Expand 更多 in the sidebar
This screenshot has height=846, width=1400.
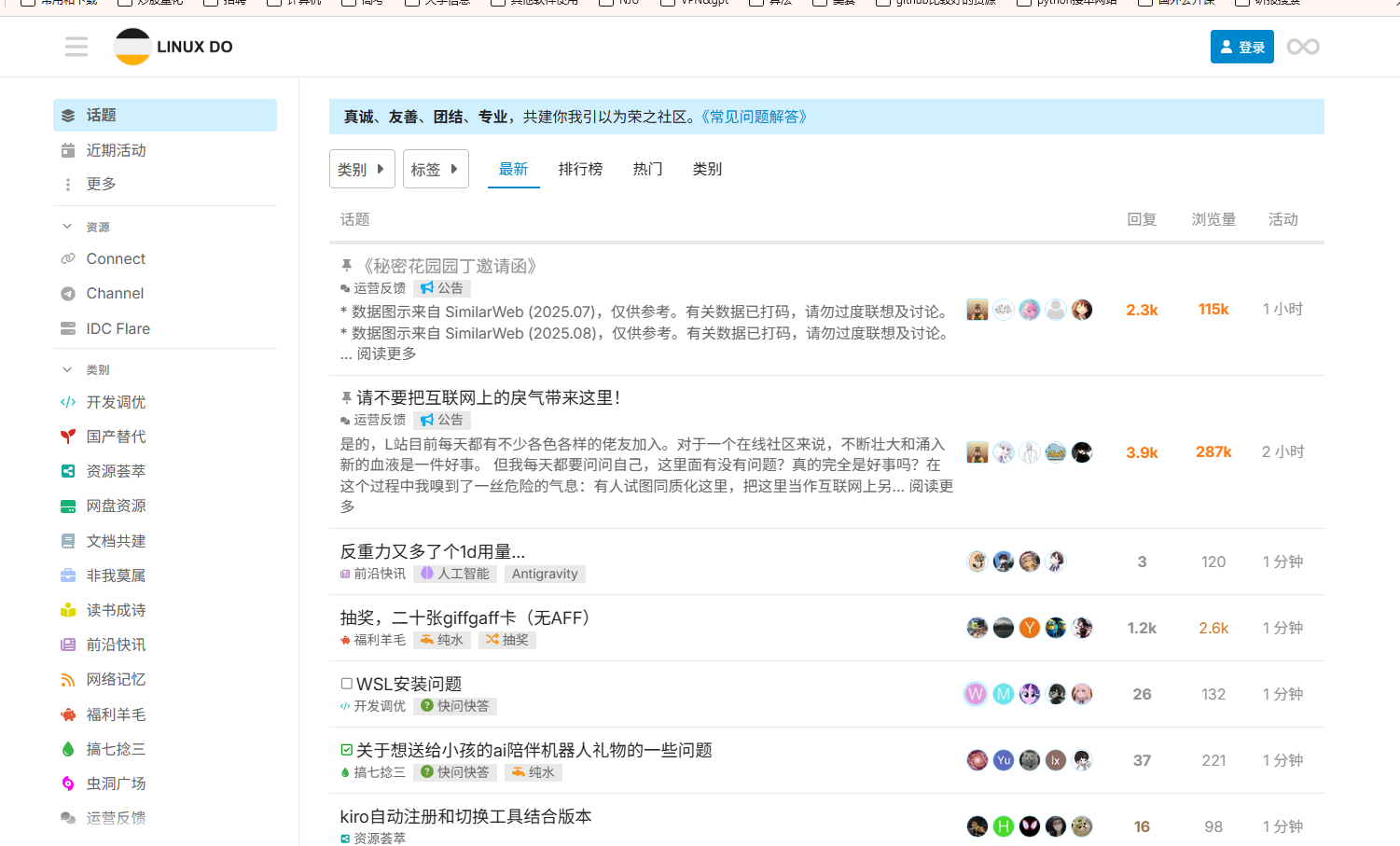click(x=101, y=184)
